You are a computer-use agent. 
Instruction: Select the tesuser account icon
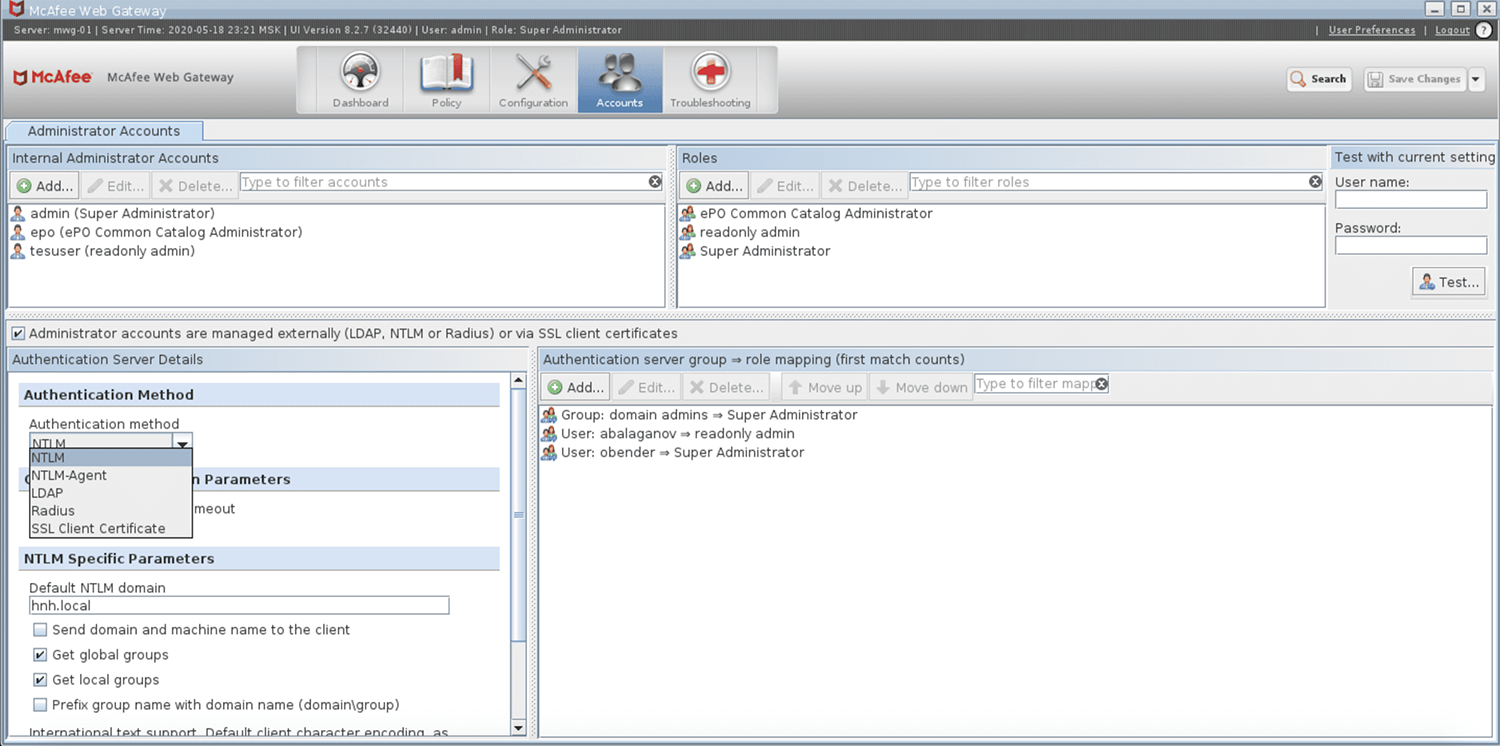18,252
